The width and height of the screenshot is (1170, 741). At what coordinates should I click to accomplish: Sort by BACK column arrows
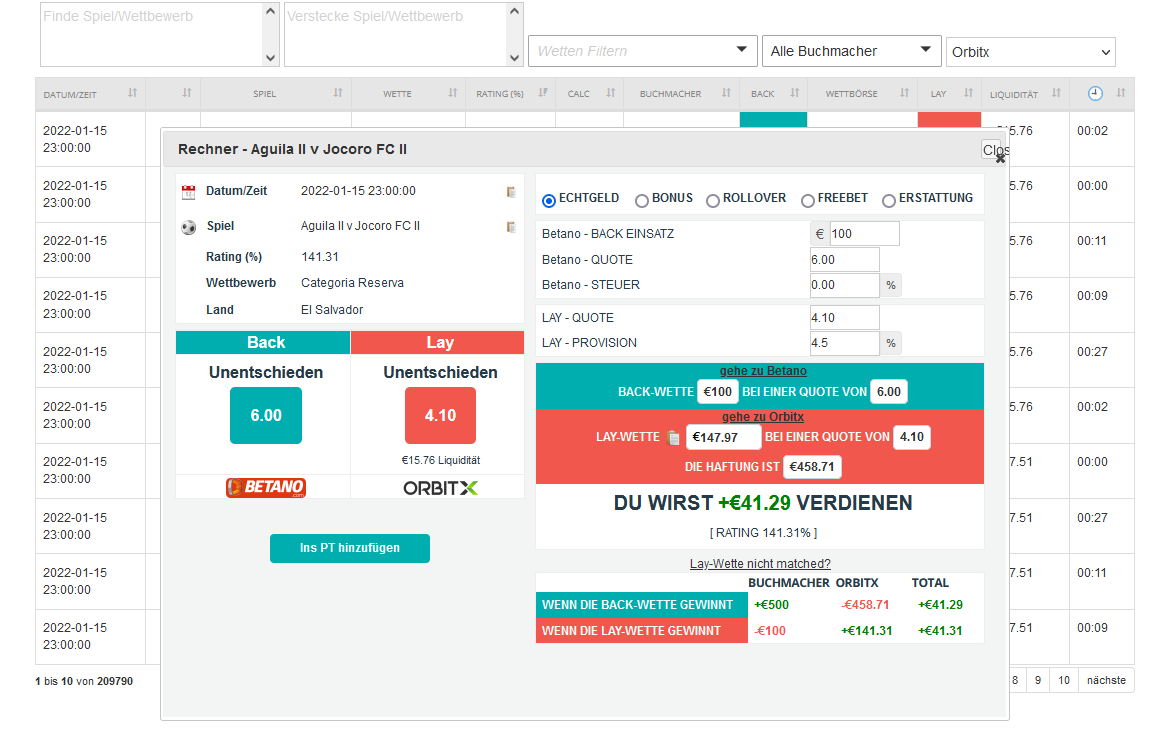(795, 93)
